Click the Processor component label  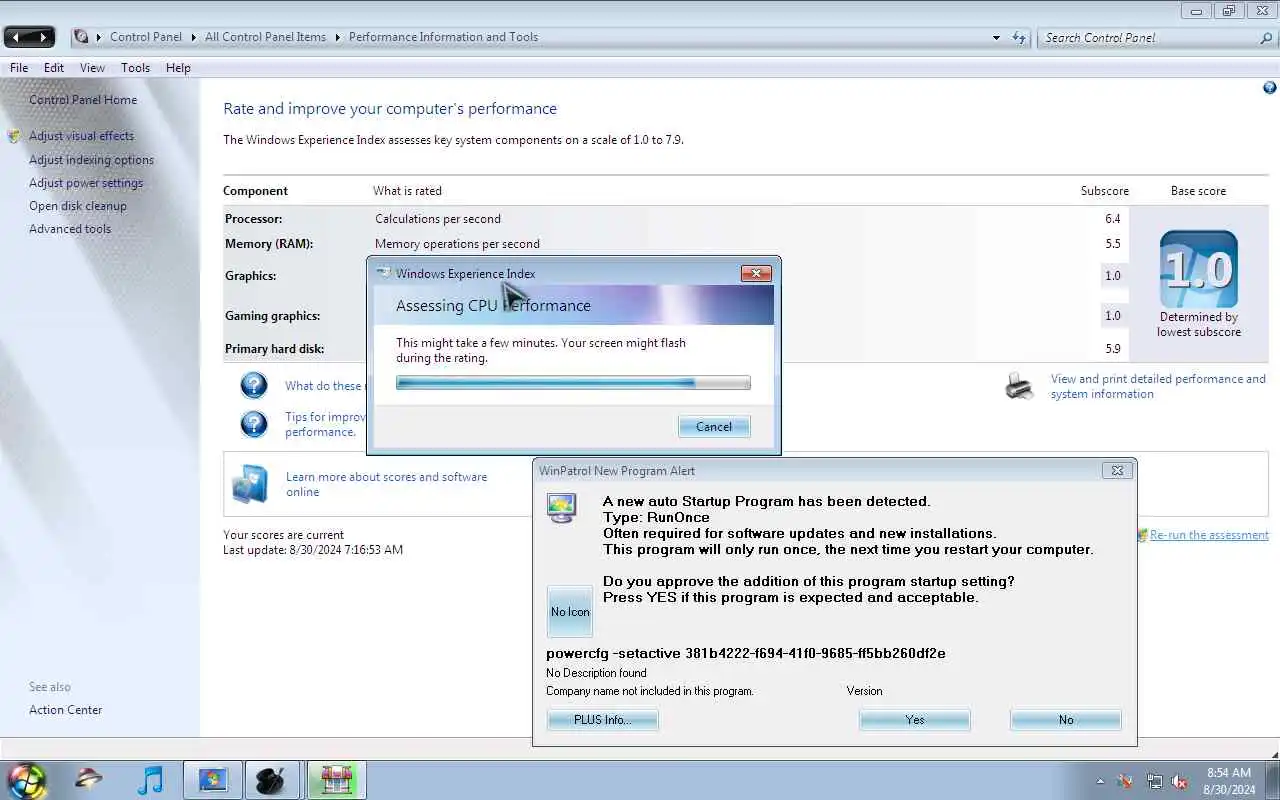point(253,219)
